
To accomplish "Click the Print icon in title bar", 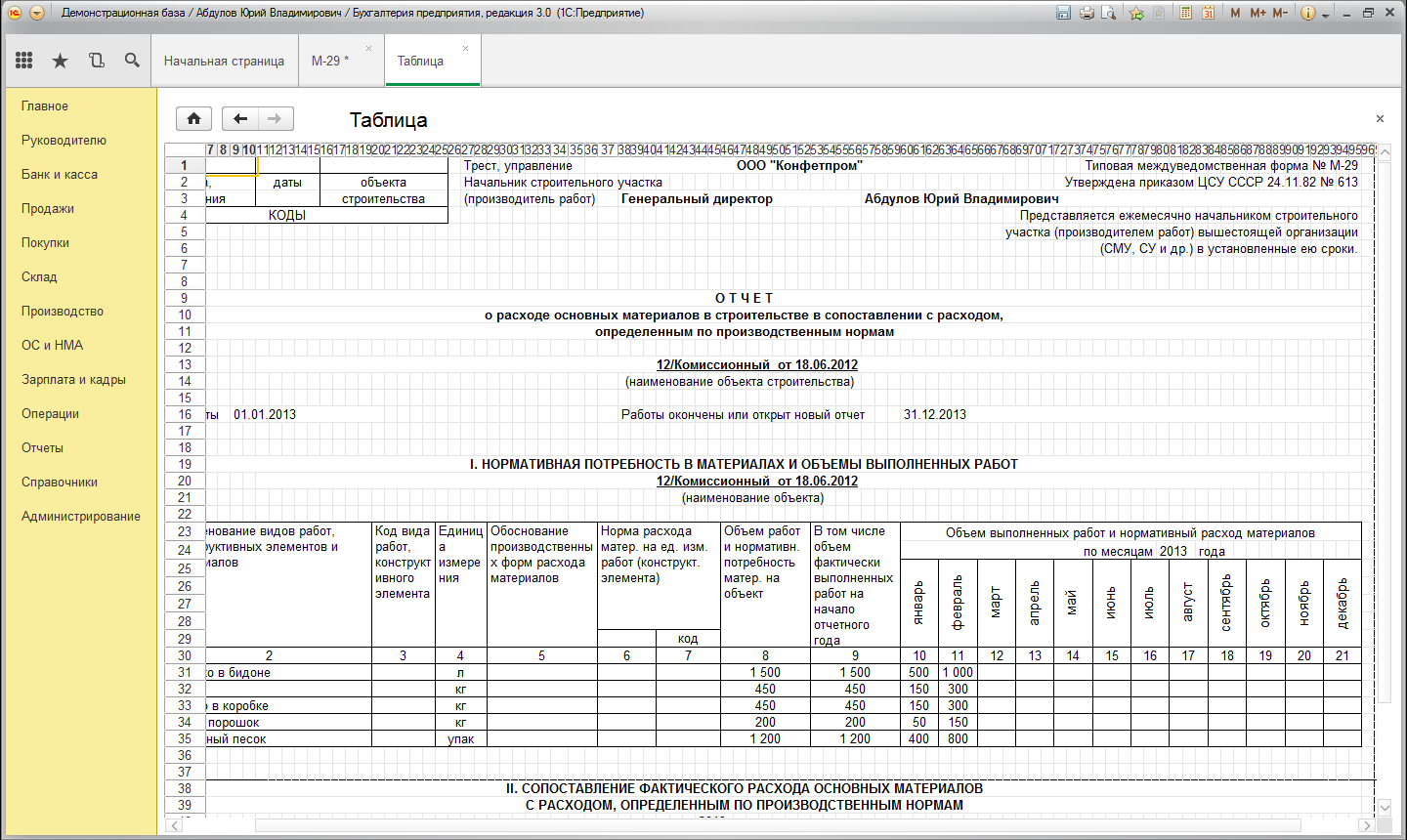I will (1087, 13).
